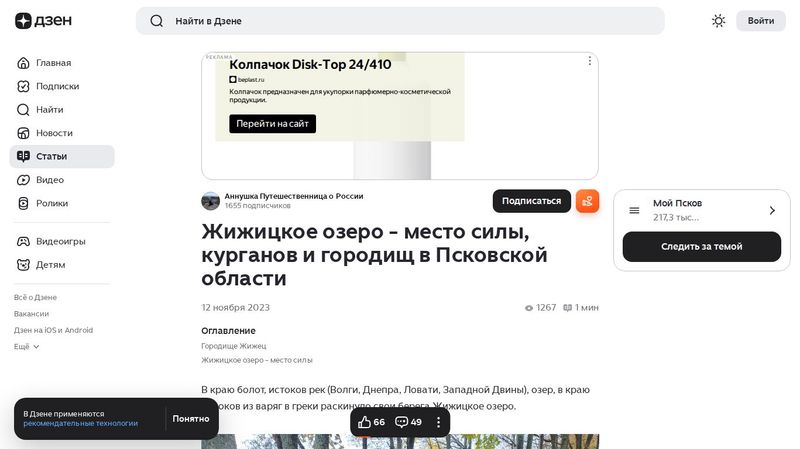This screenshot has width=800, height=449.
Task: Open the ad options three-dot menu
Action: 589,61
